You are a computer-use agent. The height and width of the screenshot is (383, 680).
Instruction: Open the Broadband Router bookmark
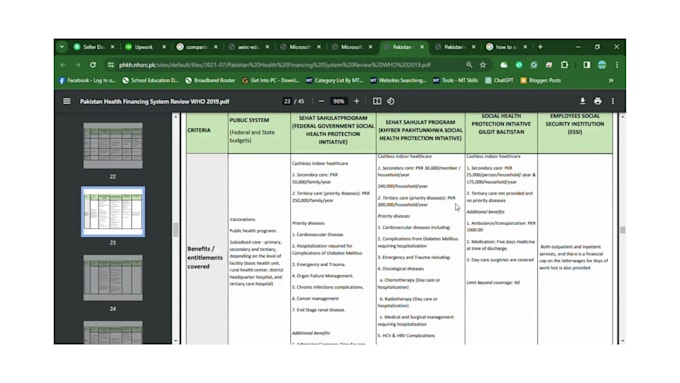(x=210, y=80)
